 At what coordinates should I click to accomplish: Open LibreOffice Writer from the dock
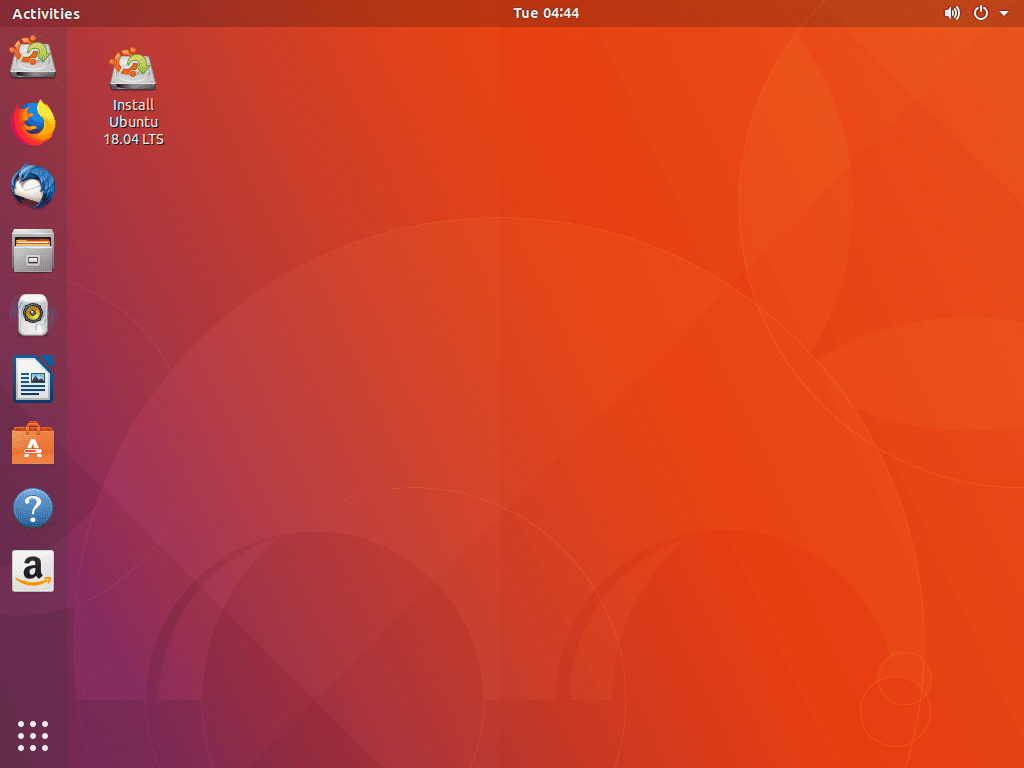33,379
